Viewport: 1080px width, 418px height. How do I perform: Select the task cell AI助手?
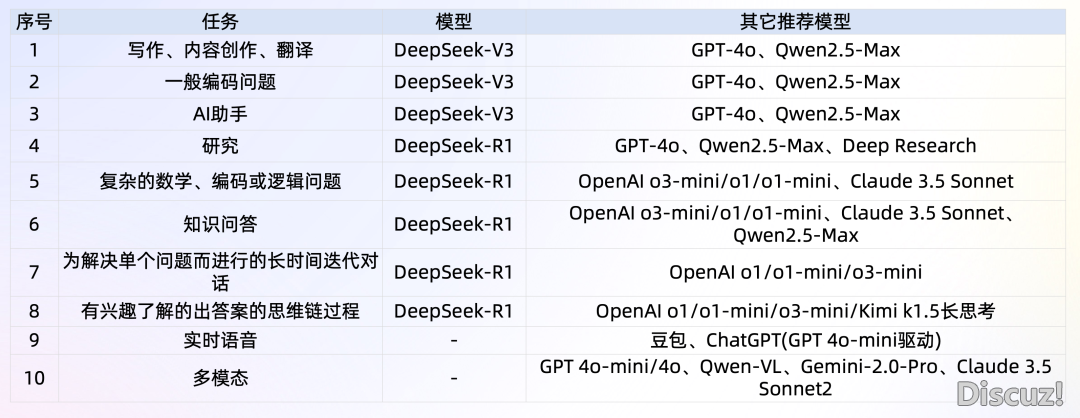click(220, 114)
